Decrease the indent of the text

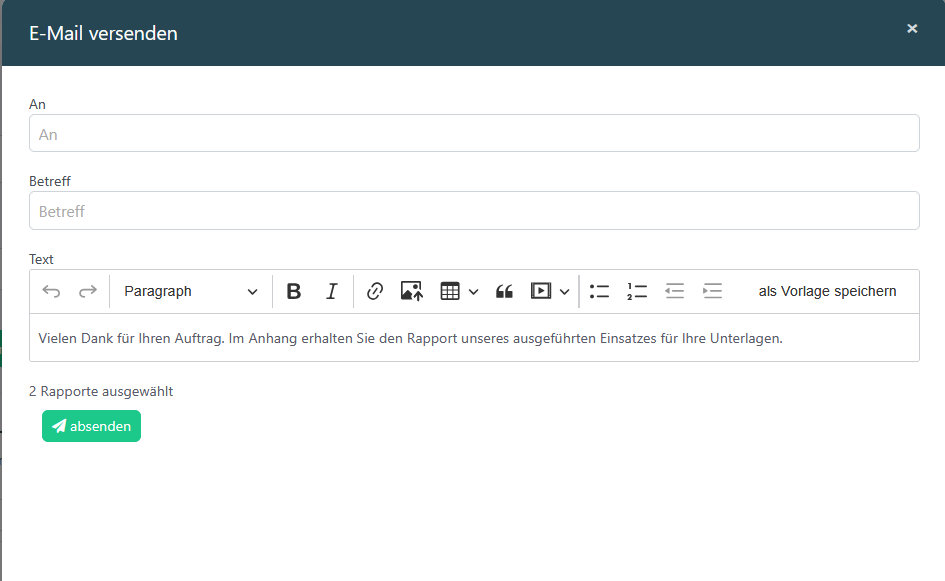point(674,292)
